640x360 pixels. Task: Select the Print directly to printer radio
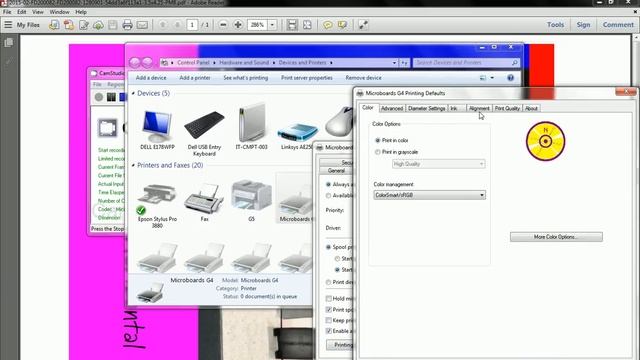click(328, 282)
